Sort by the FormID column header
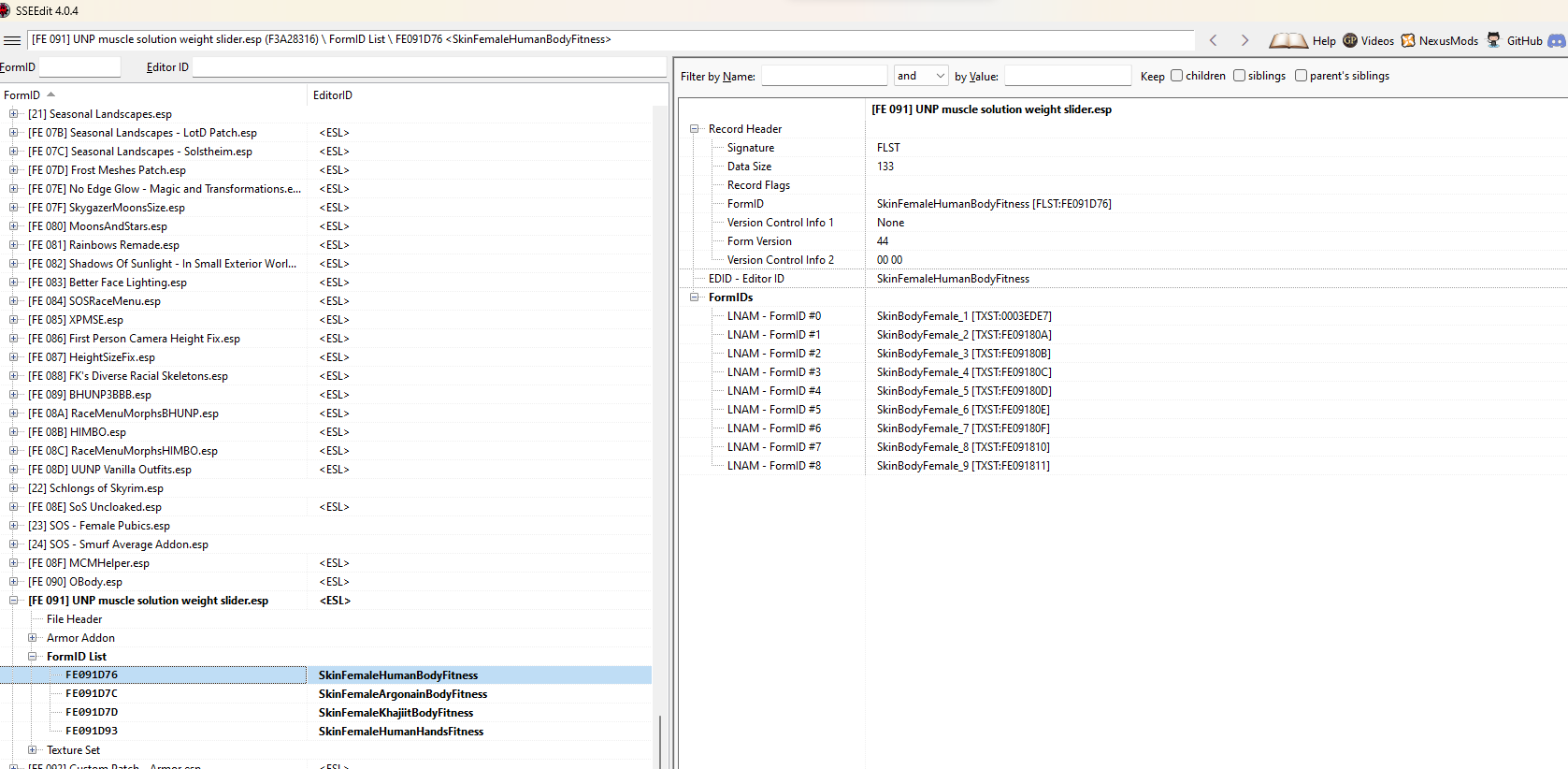The image size is (1568, 769). (x=153, y=95)
